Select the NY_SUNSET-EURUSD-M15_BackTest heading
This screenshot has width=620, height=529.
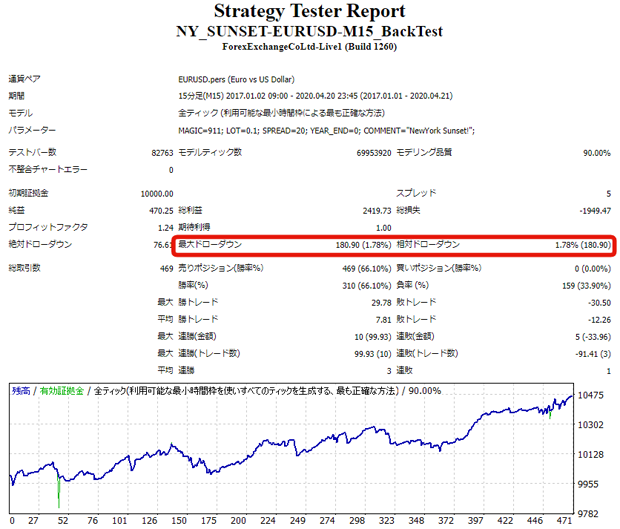pos(310,31)
